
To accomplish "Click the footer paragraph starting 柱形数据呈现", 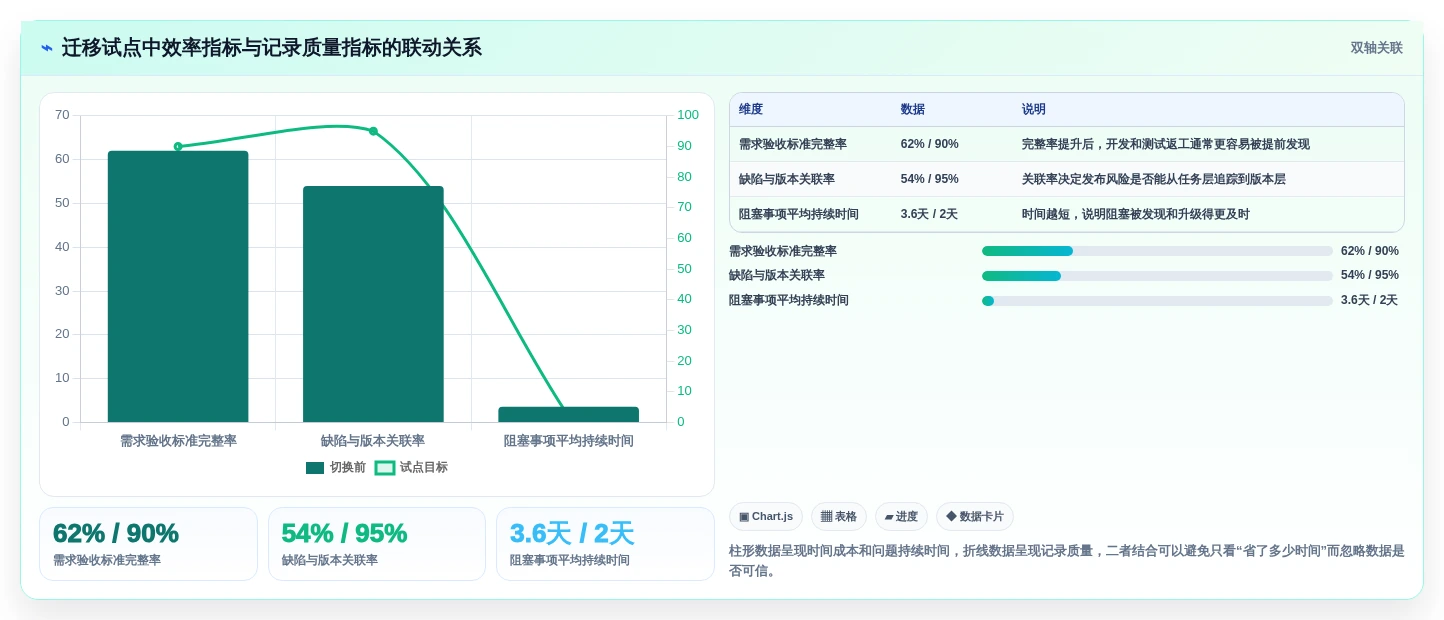I will point(1067,560).
